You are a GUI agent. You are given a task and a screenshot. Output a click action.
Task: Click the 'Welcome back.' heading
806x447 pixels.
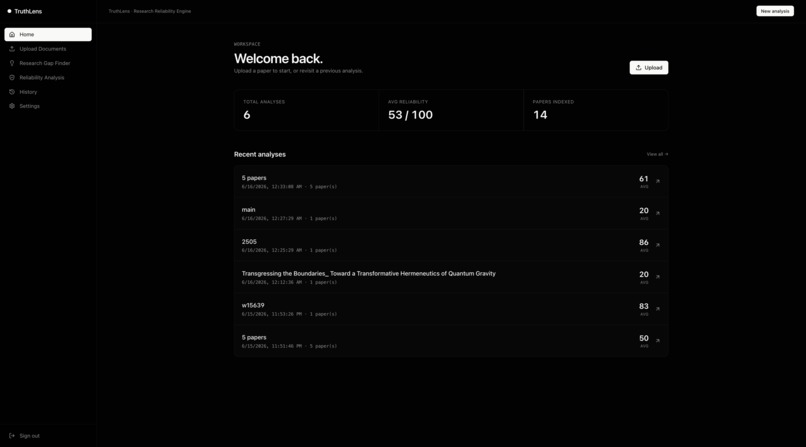tap(278, 59)
